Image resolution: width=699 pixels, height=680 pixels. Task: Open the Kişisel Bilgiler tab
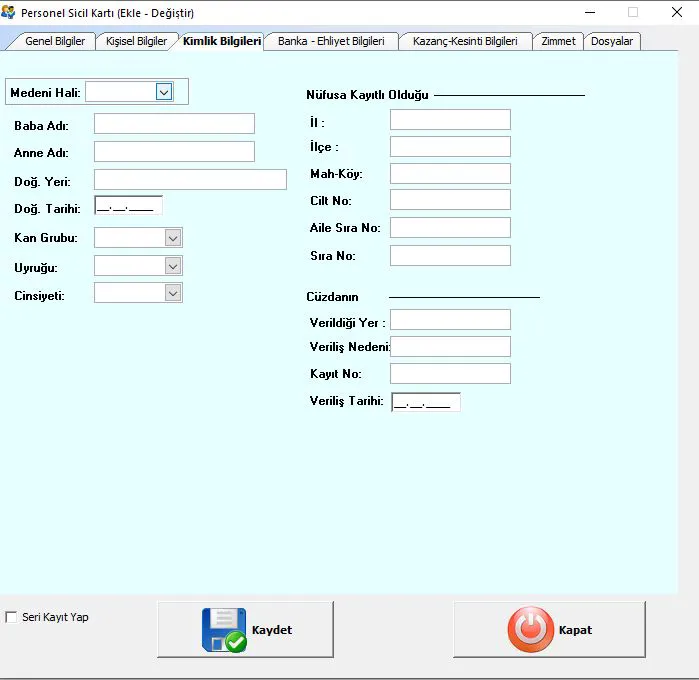click(x=136, y=41)
